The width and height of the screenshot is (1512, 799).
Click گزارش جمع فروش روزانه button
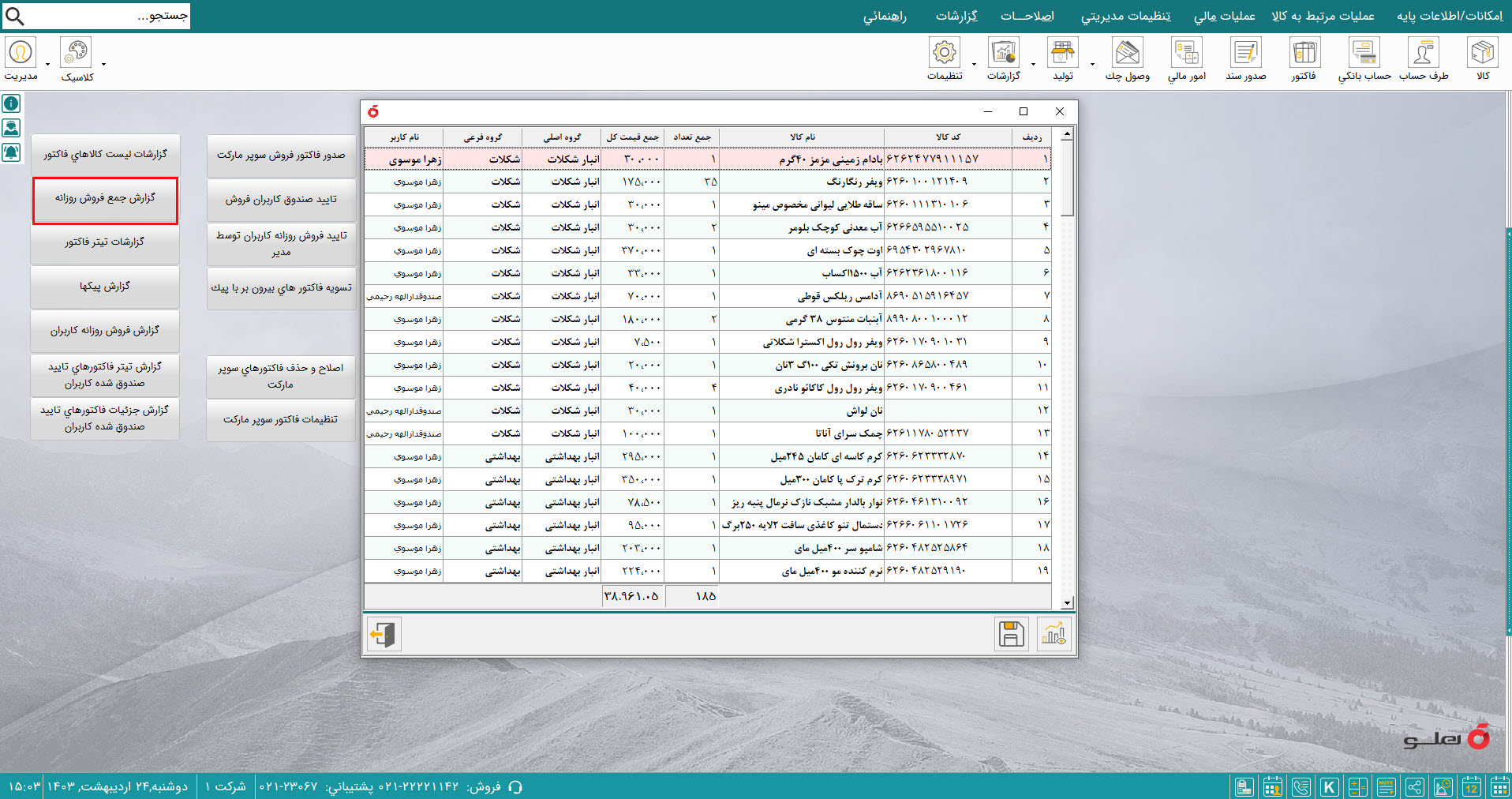click(105, 198)
